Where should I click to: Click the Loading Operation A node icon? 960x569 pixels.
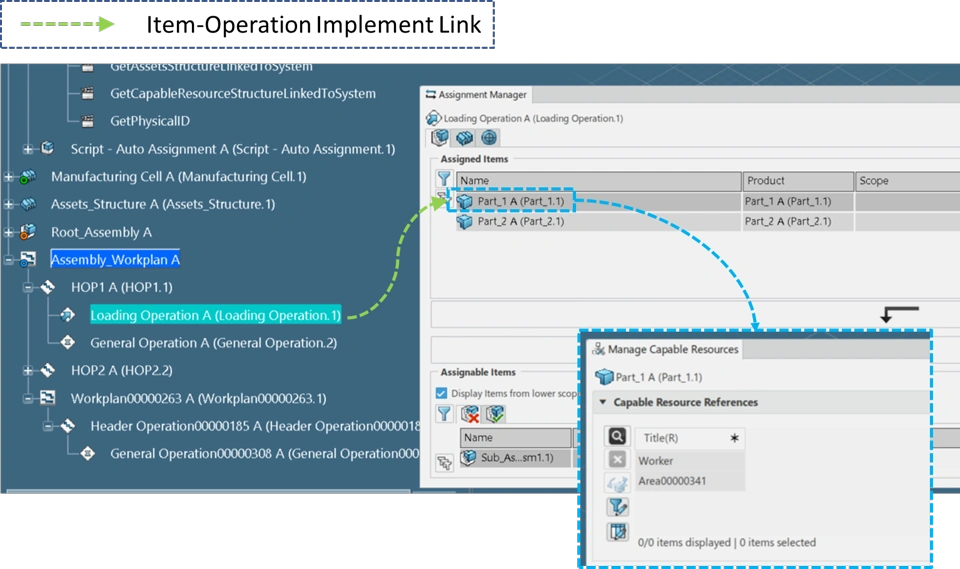pyautogui.click(x=67, y=315)
